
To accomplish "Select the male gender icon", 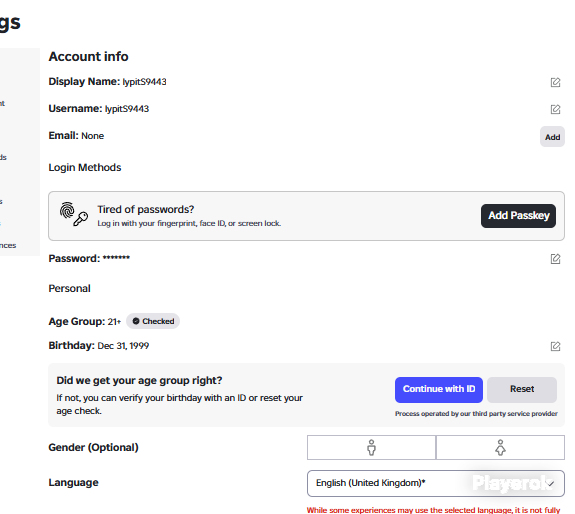I will pyautogui.click(x=371, y=448).
